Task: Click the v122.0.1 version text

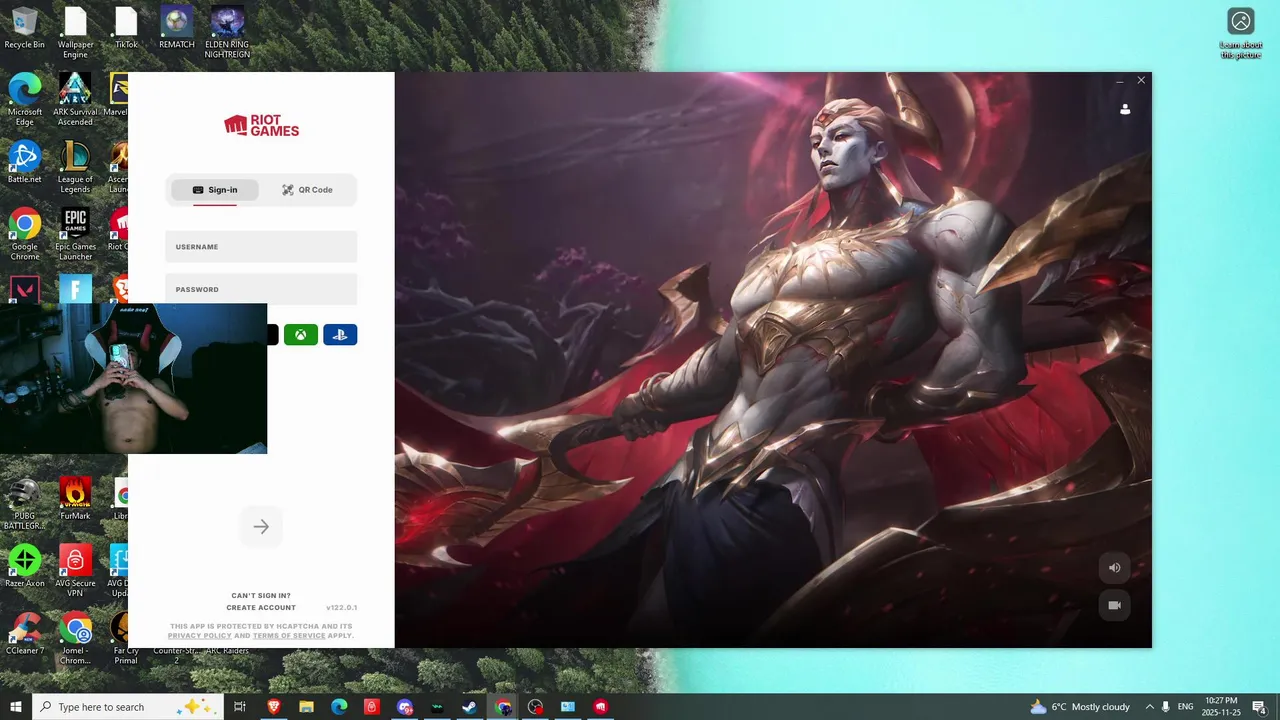Action: 341,608
